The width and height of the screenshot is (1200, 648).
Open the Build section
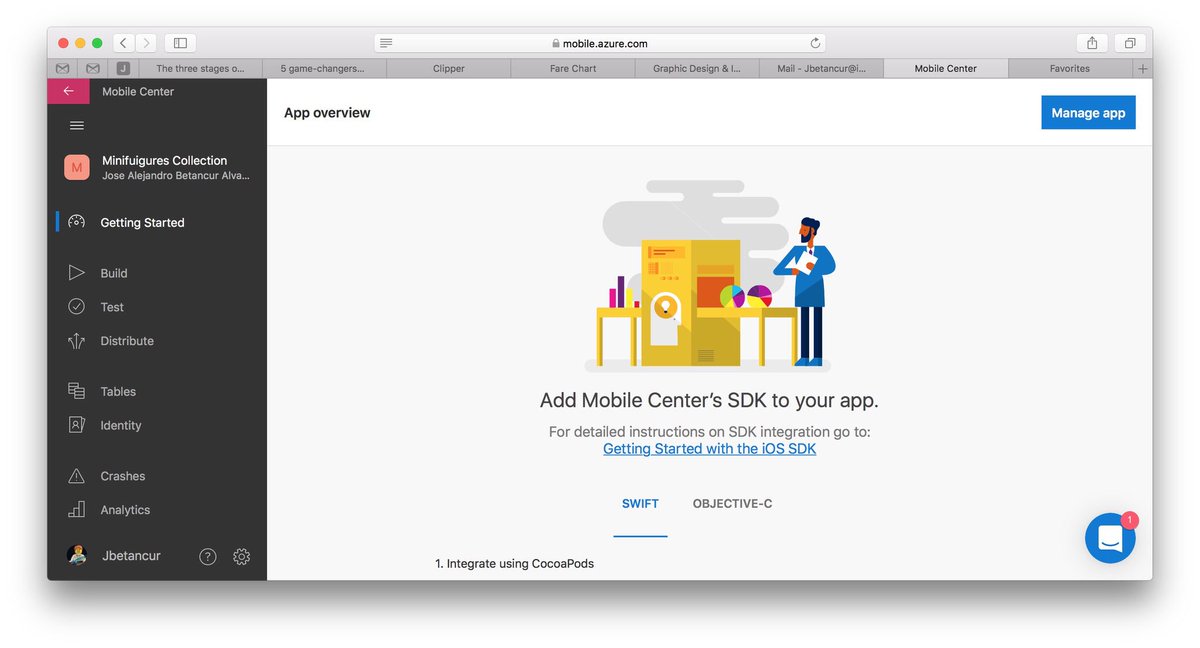(x=113, y=273)
